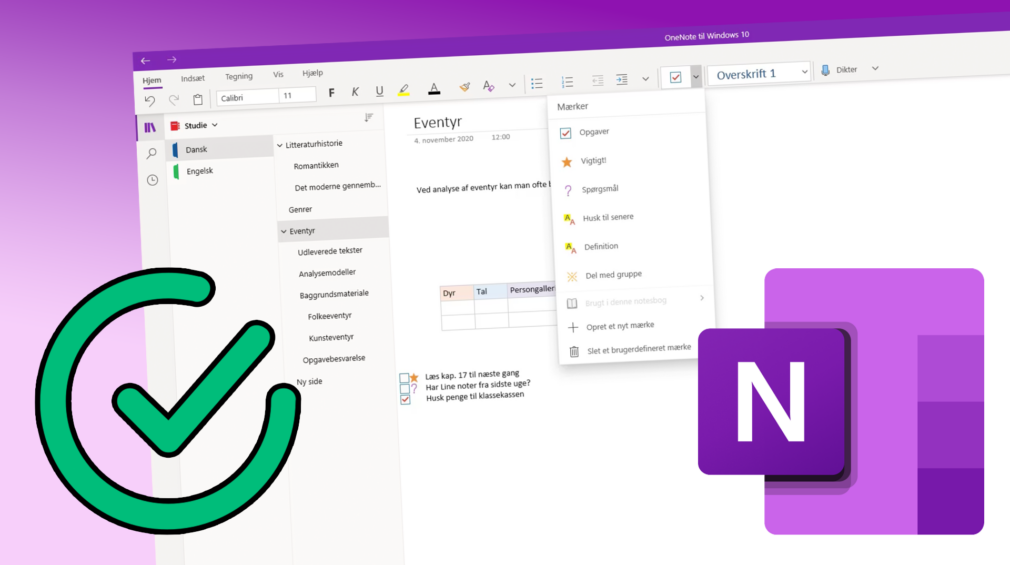Open the Indsæt tab

pyautogui.click(x=193, y=79)
